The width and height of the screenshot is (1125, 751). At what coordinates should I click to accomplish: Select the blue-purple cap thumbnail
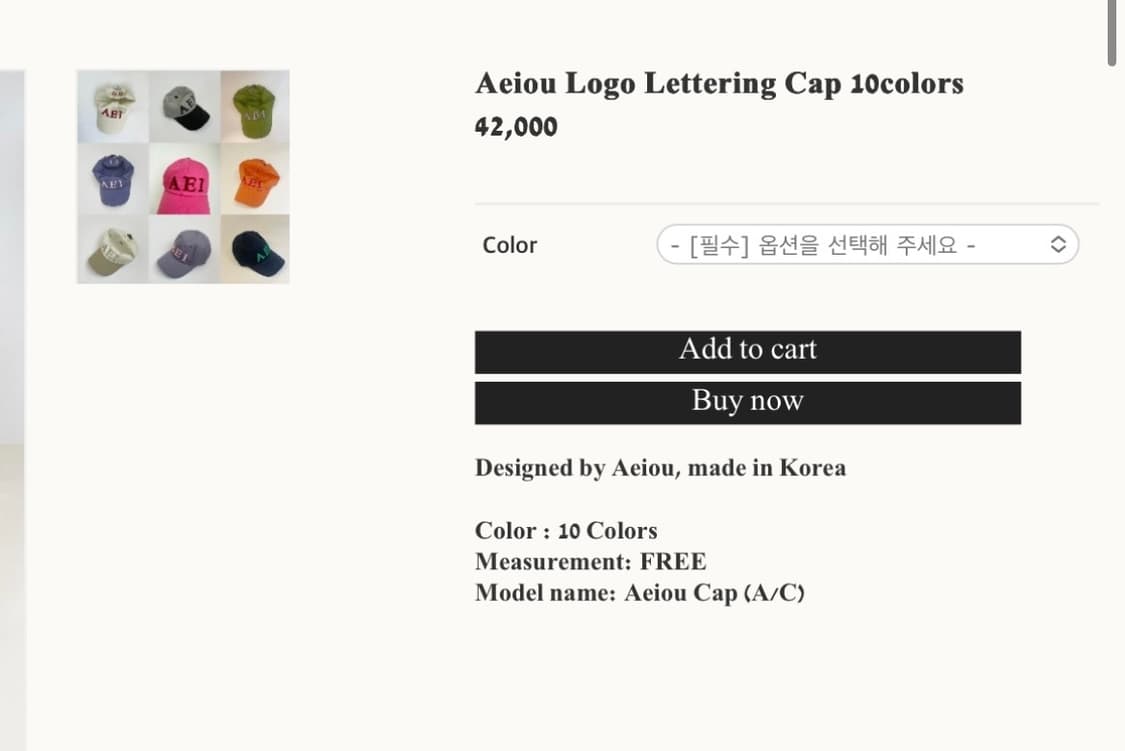click(111, 176)
